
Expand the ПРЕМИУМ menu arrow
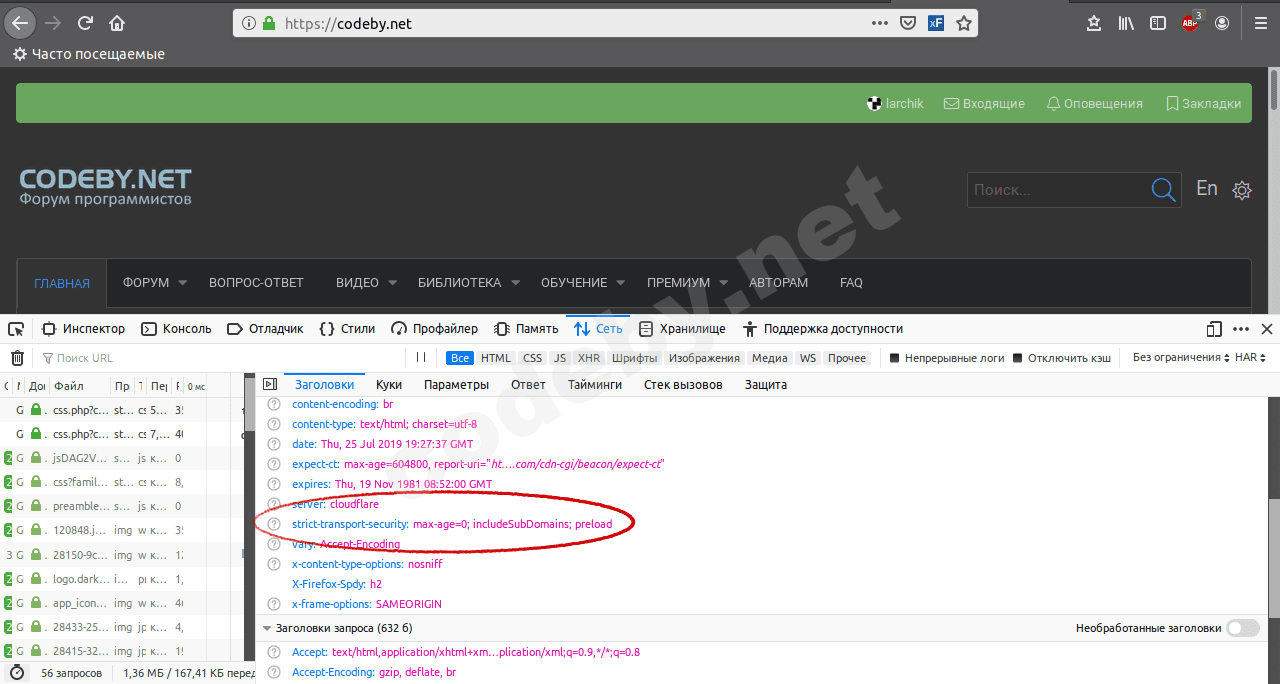coord(724,283)
